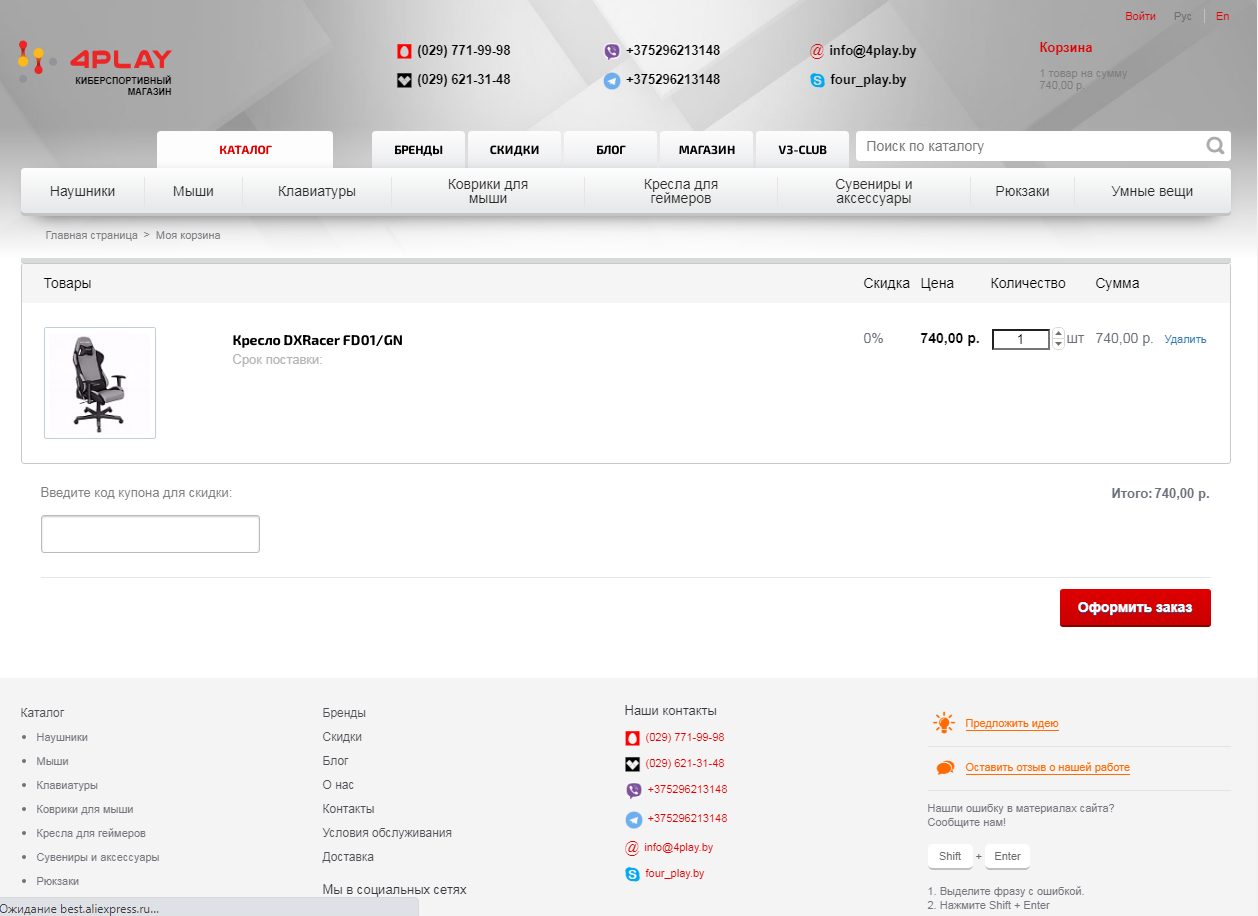1258x916 pixels.
Task: Select Наушники category in menu bar
Action: pos(83,191)
